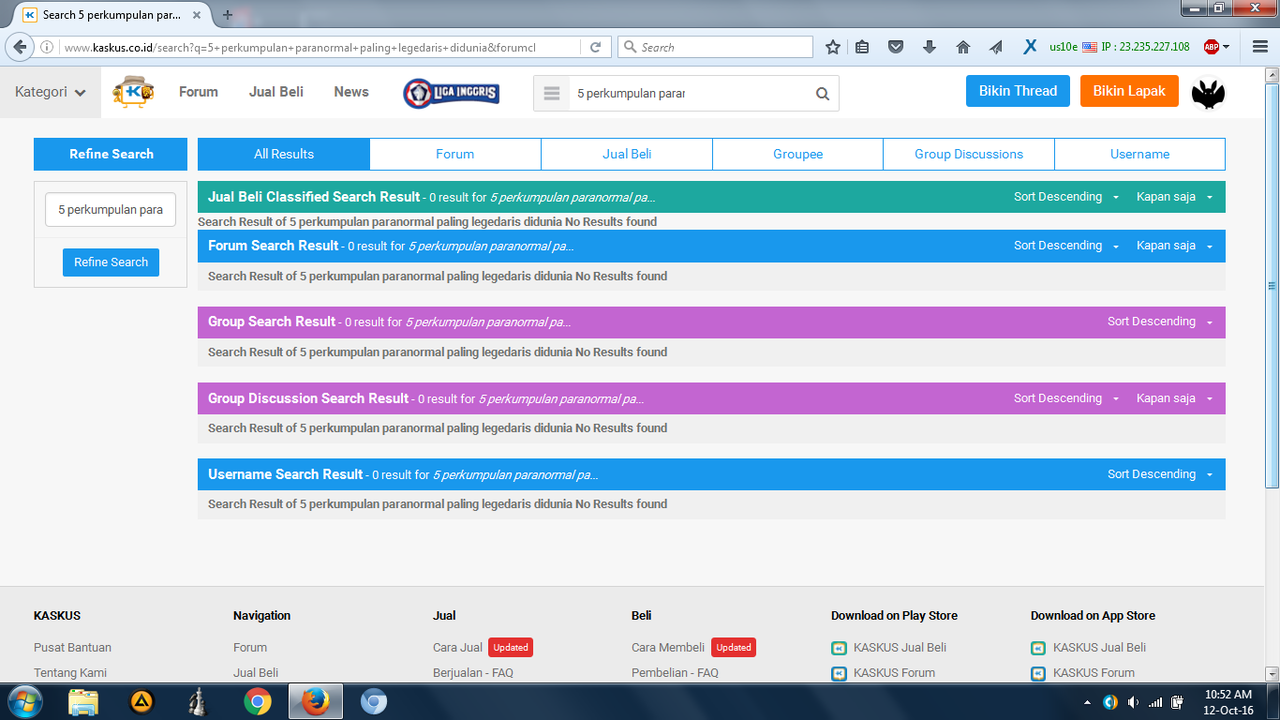Viewport: 1280px width, 720px height.
Task: Open the taskbar clock showing 10:52 AM
Action: point(1228,702)
